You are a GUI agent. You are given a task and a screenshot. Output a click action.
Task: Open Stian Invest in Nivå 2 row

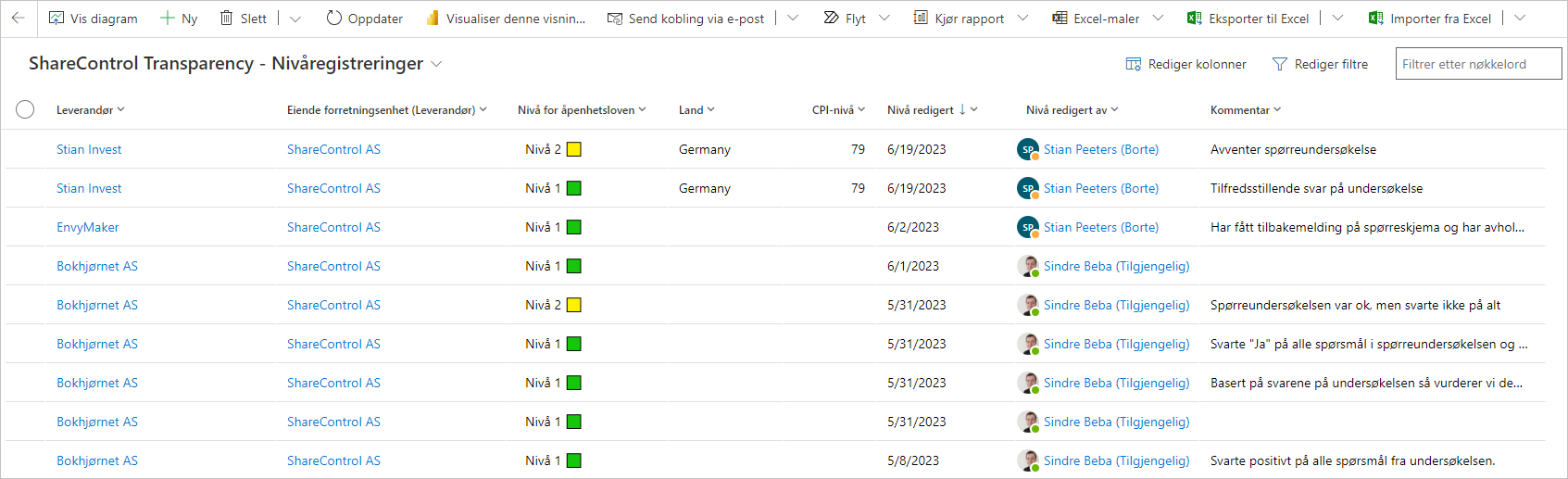[x=89, y=149]
